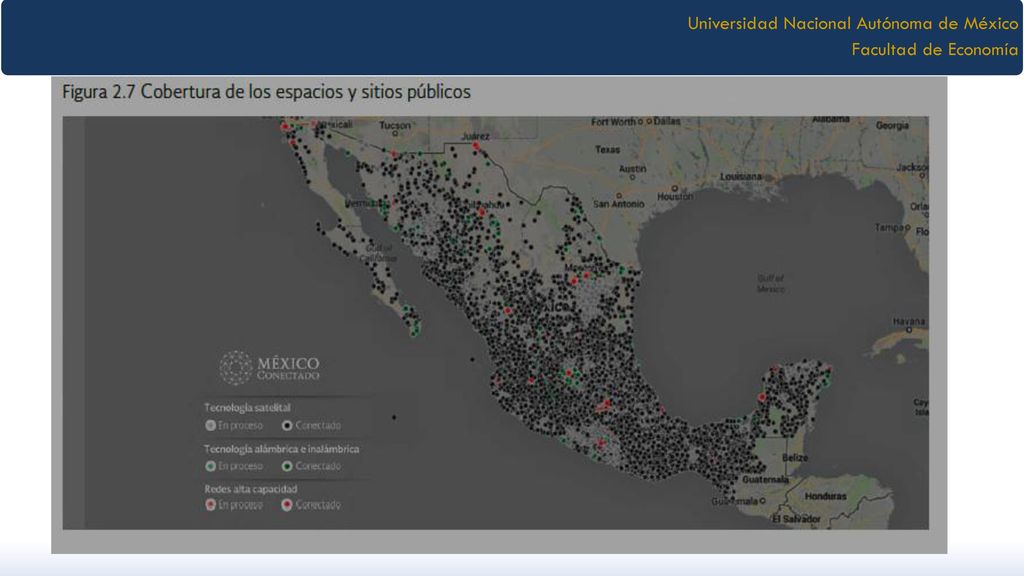Image resolution: width=1024 pixels, height=576 pixels.
Task: Click the Louisiana state label
Action: (741, 176)
